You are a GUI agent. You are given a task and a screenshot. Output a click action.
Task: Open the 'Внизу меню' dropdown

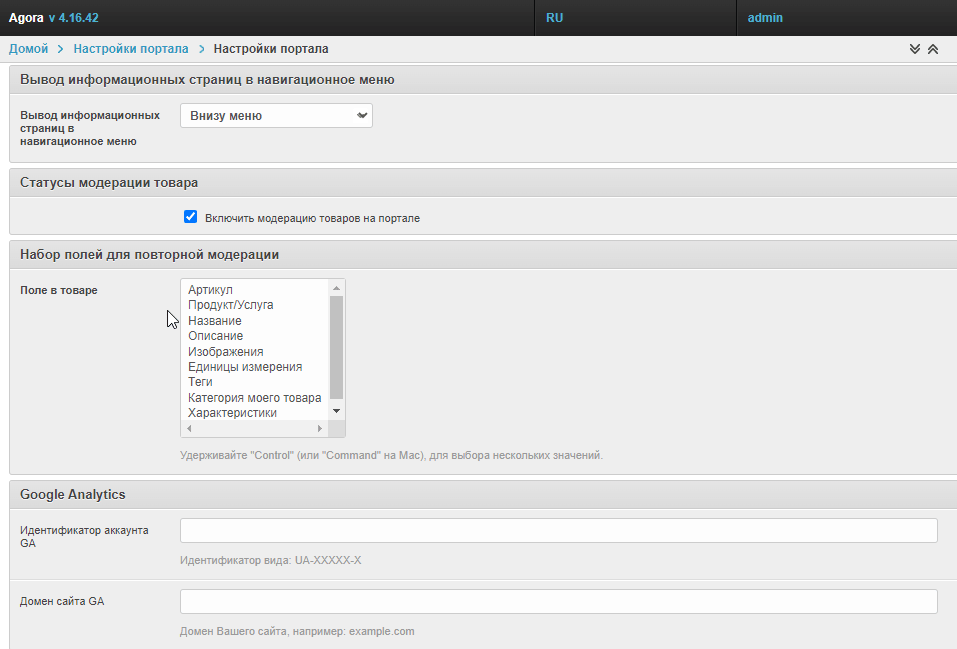[276, 116]
